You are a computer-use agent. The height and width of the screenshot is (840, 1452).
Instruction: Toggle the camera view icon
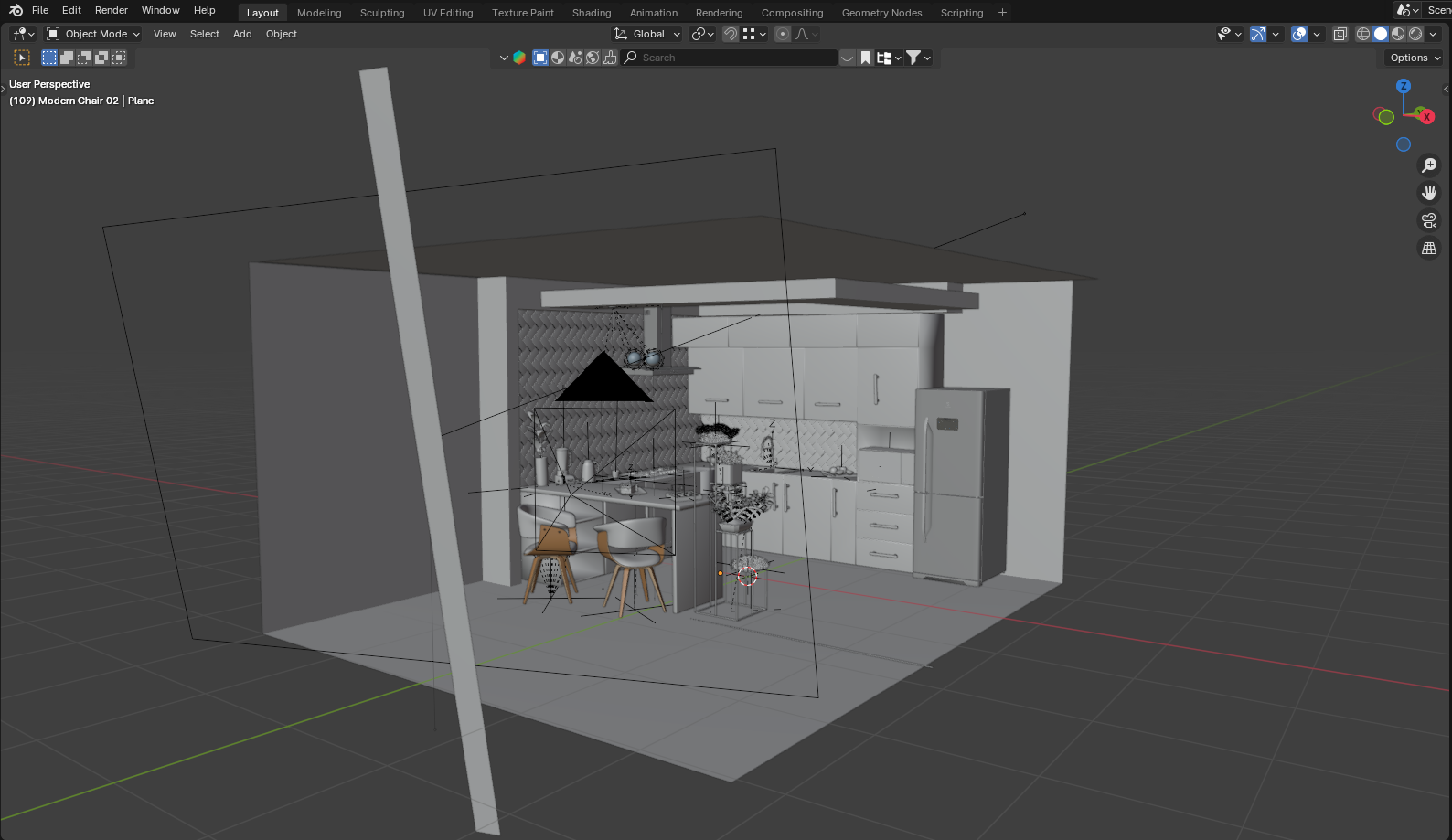coord(1429,220)
